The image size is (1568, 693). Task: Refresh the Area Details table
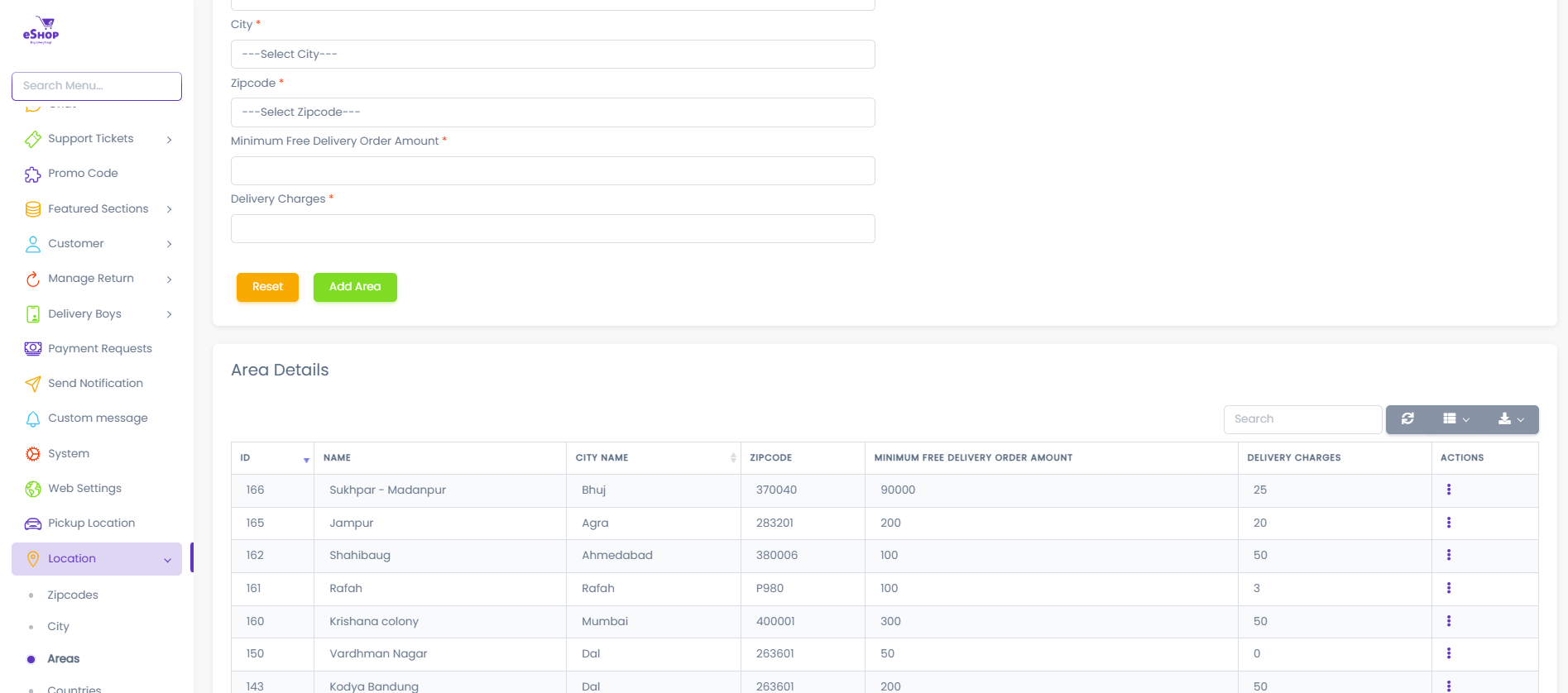point(1407,419)
